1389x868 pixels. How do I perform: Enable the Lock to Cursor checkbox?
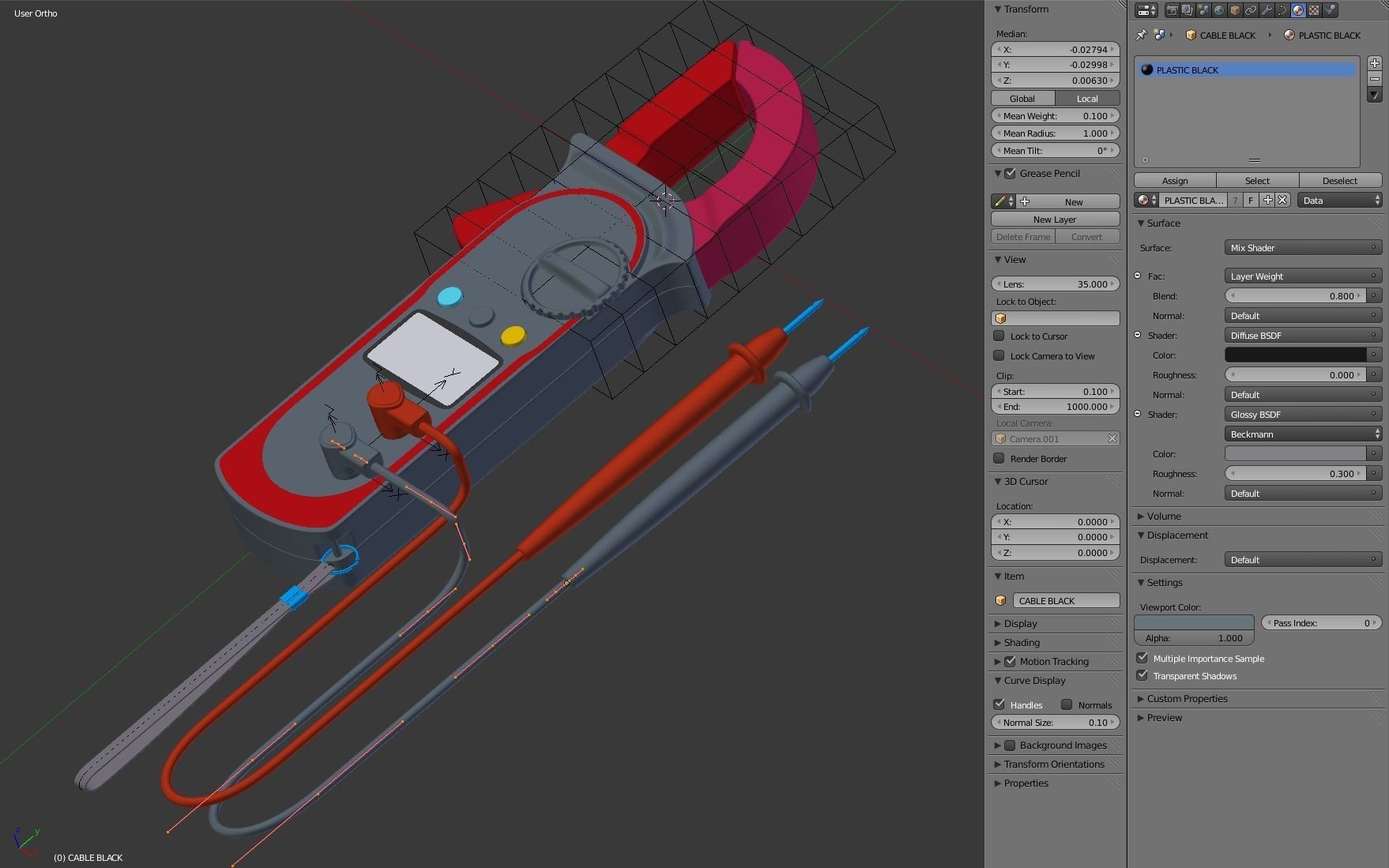pyautogui.click(x=999, y=336)
